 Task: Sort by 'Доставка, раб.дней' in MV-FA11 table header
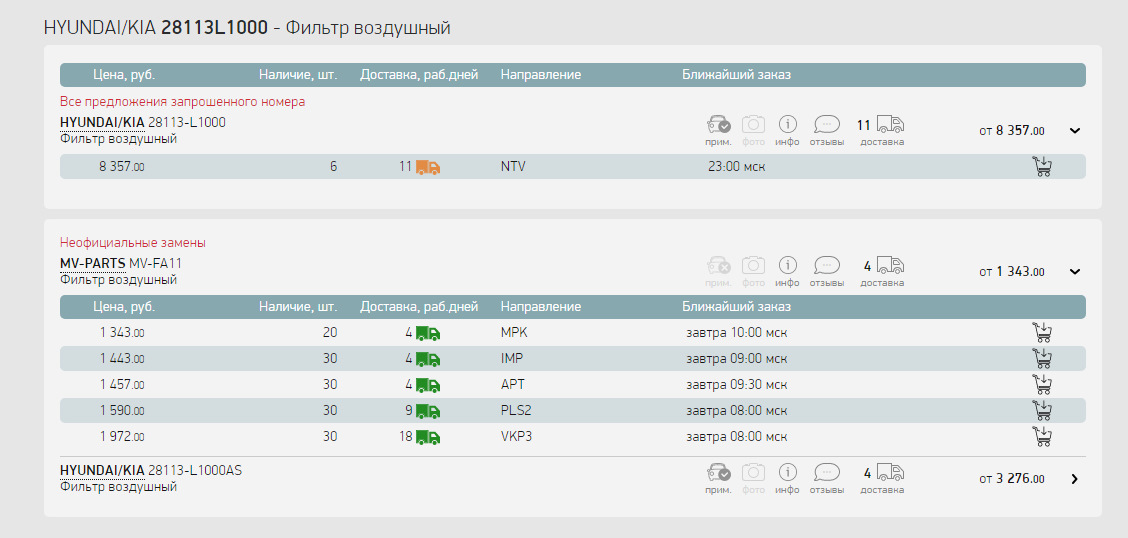pos(419,307)
